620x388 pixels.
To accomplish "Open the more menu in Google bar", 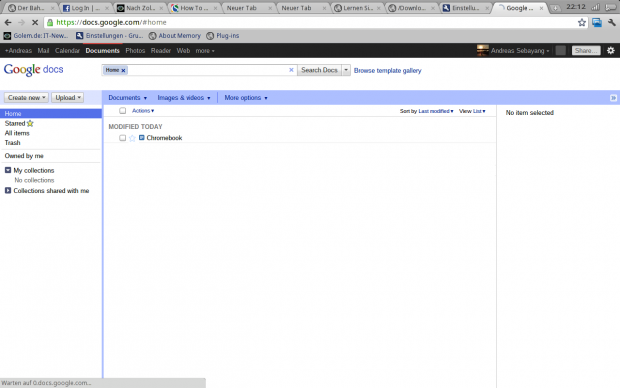I will (x=205, y=51).
